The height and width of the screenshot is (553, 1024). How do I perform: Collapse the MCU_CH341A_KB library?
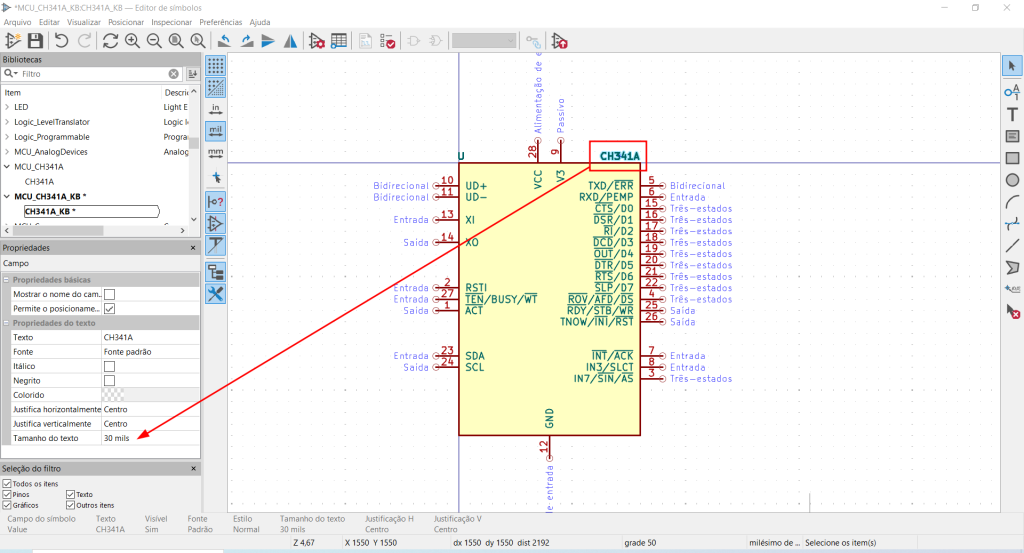[x=7, y=197]
